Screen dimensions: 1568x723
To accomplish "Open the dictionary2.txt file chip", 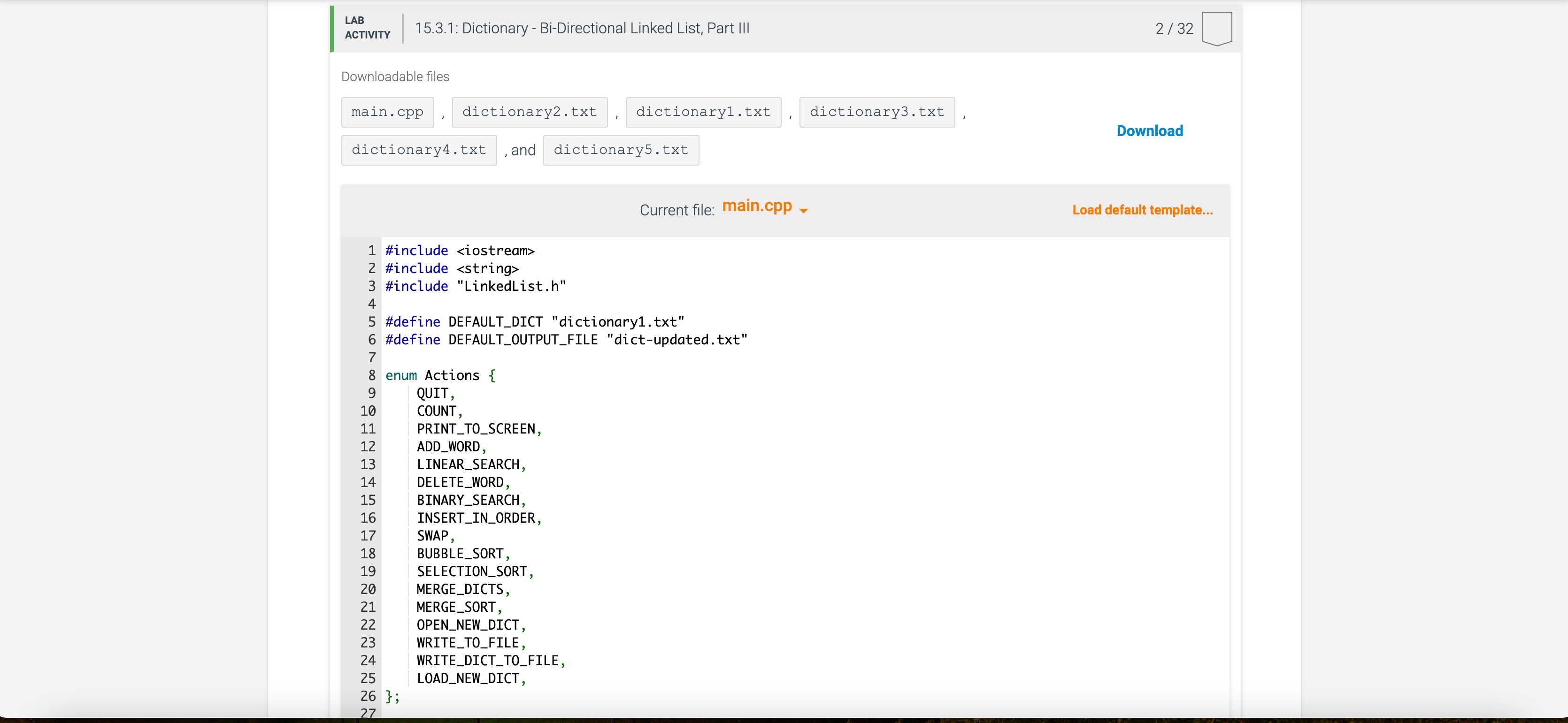I will (529, 112).
